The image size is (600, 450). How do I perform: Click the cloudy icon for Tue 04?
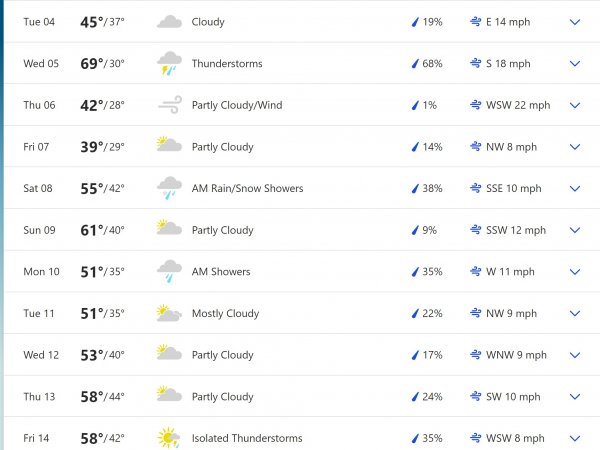click(169, 22)
